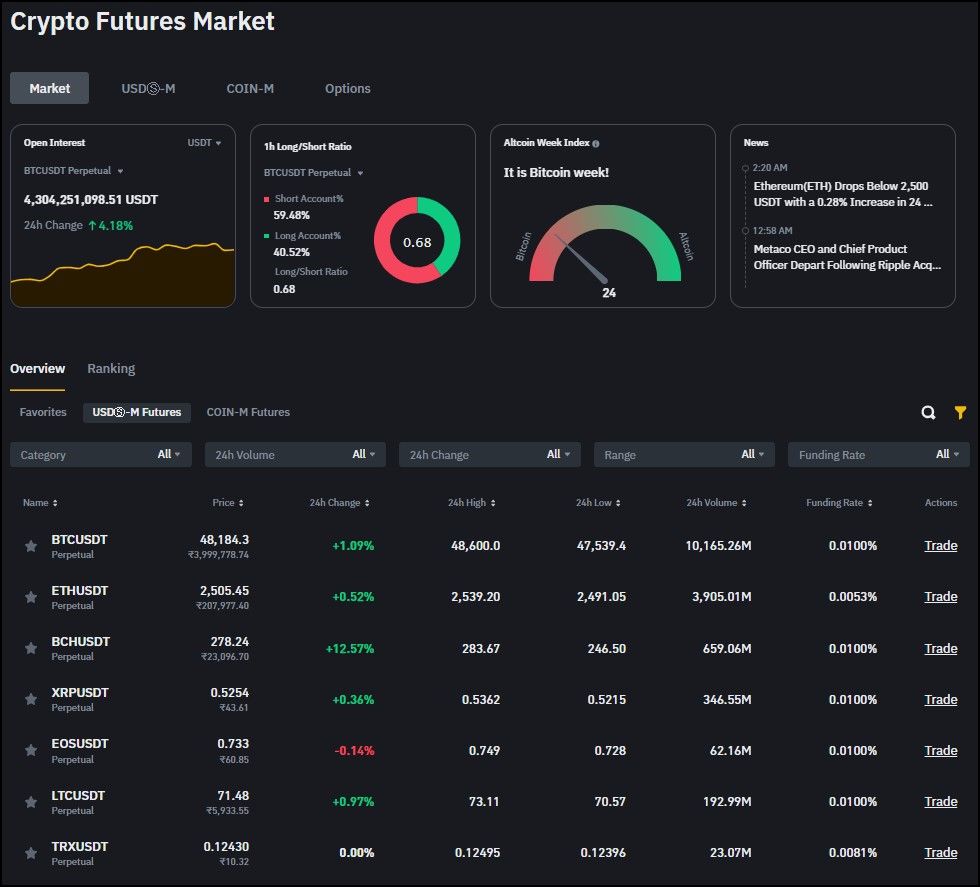Viewport: 980px width, 887px height.
Task: Click the Altcoin Week Index info icon
Action: [x=596, y=144]
